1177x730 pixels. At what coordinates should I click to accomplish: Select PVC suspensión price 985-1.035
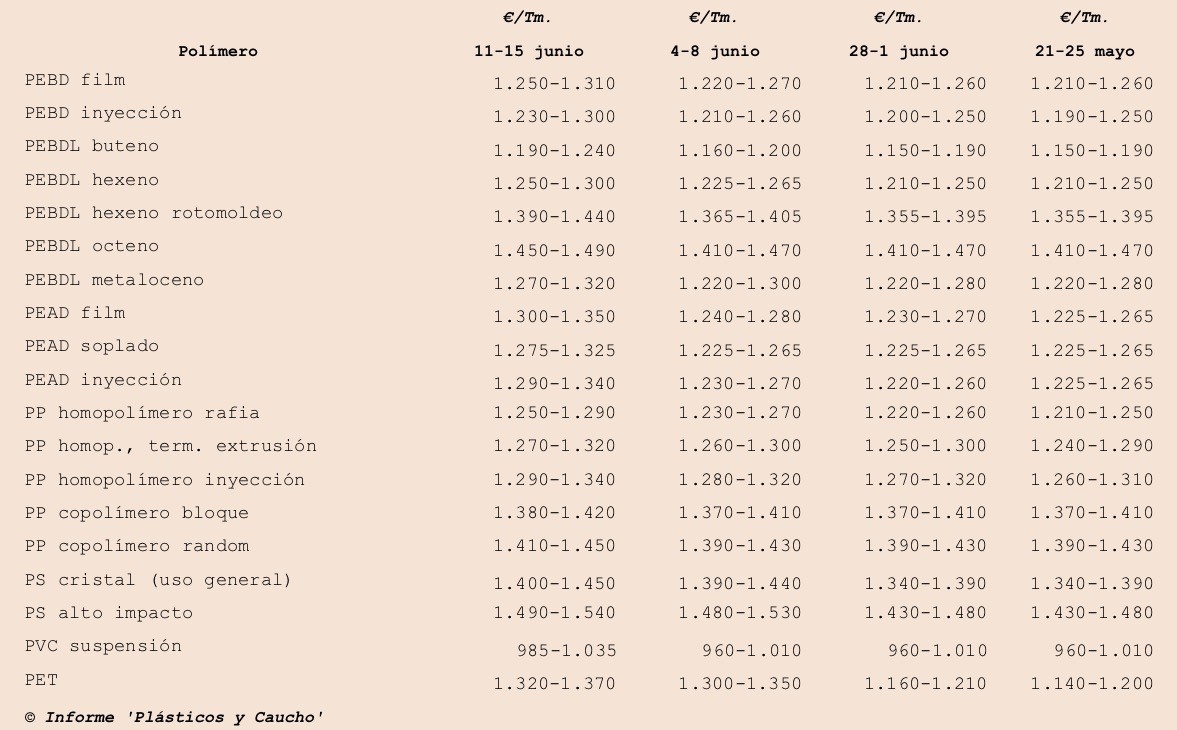click(x=567, y=650)
